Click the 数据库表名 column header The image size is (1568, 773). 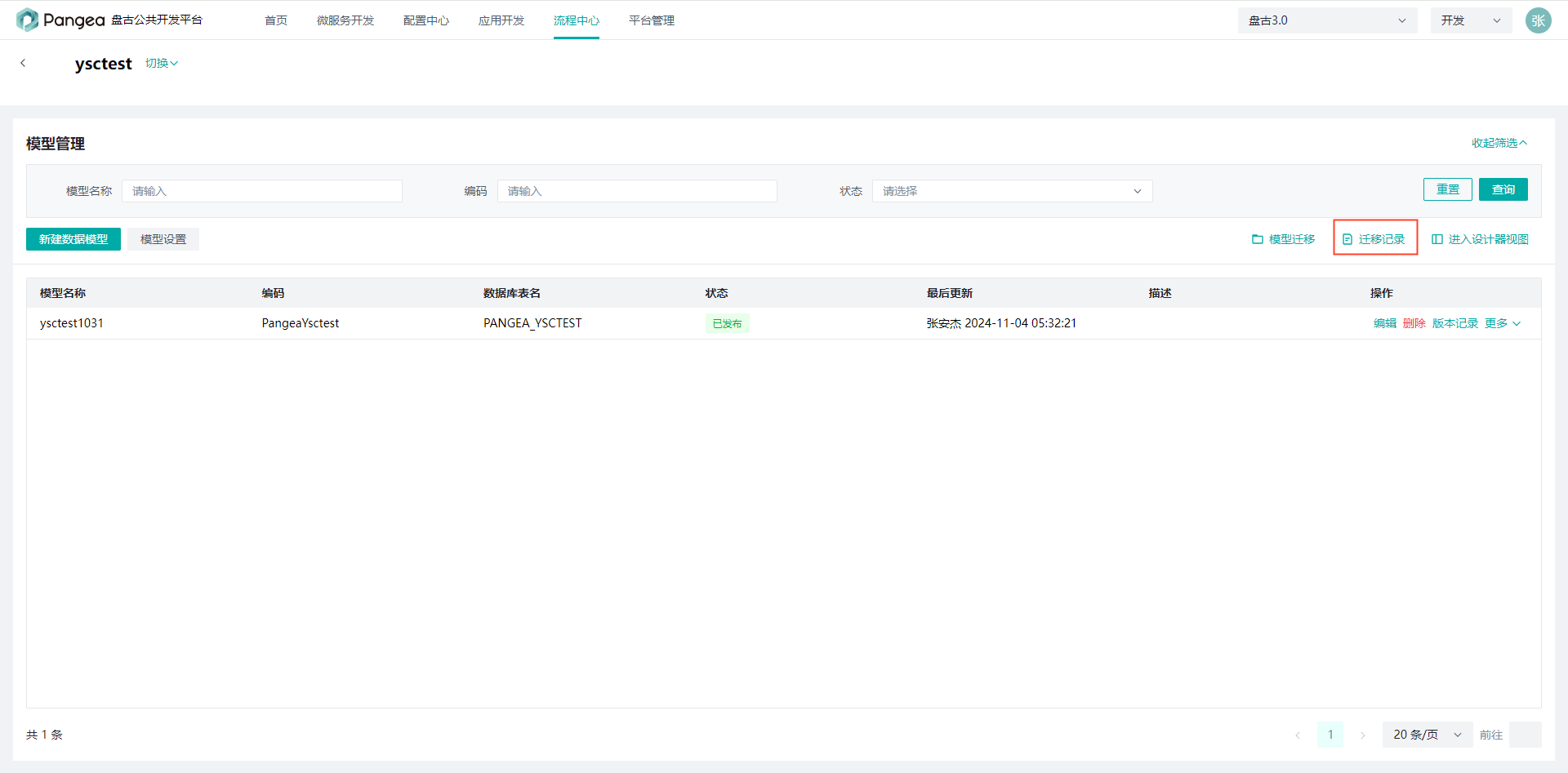512,293
